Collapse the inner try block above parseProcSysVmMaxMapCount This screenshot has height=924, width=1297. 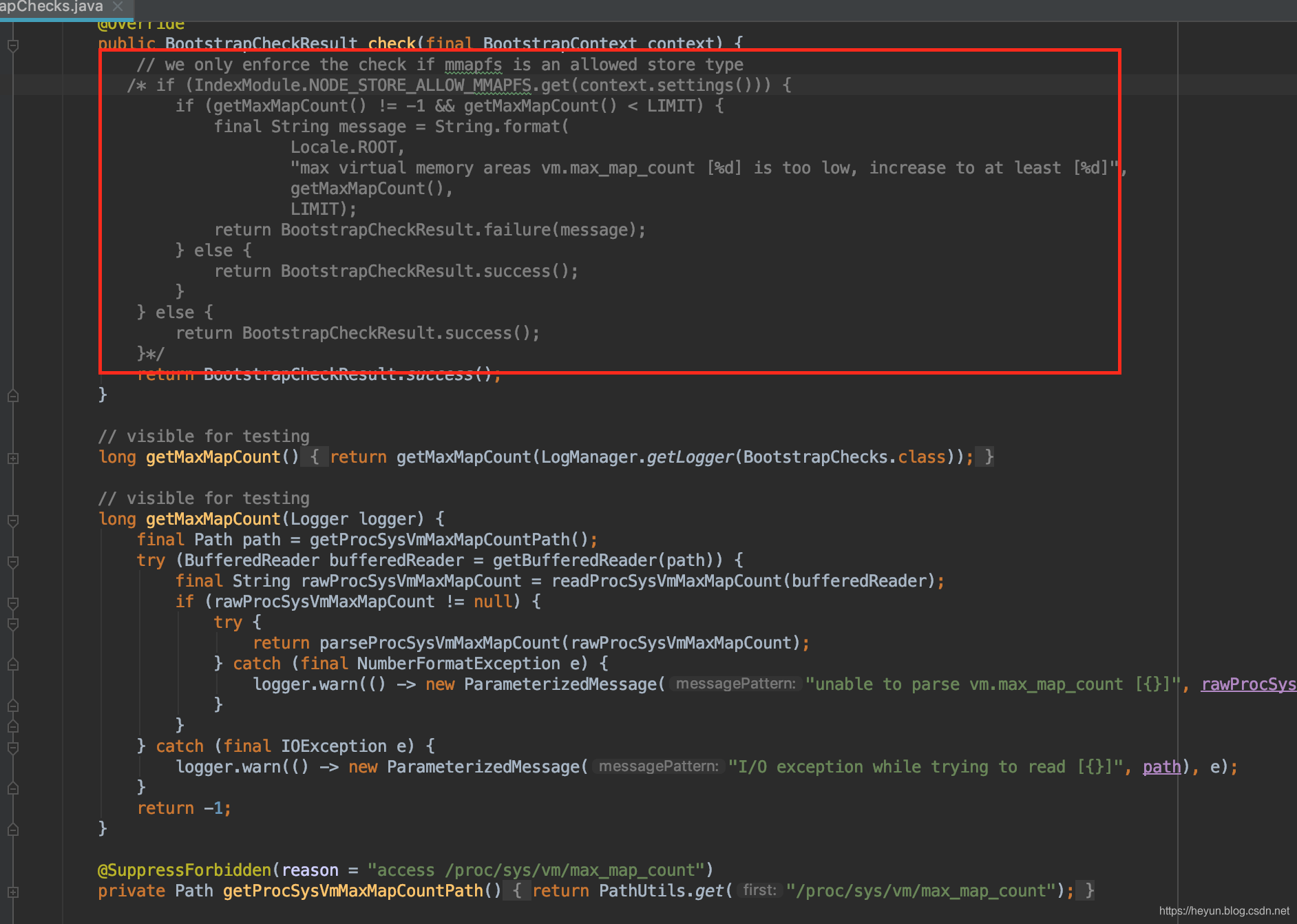12,623
